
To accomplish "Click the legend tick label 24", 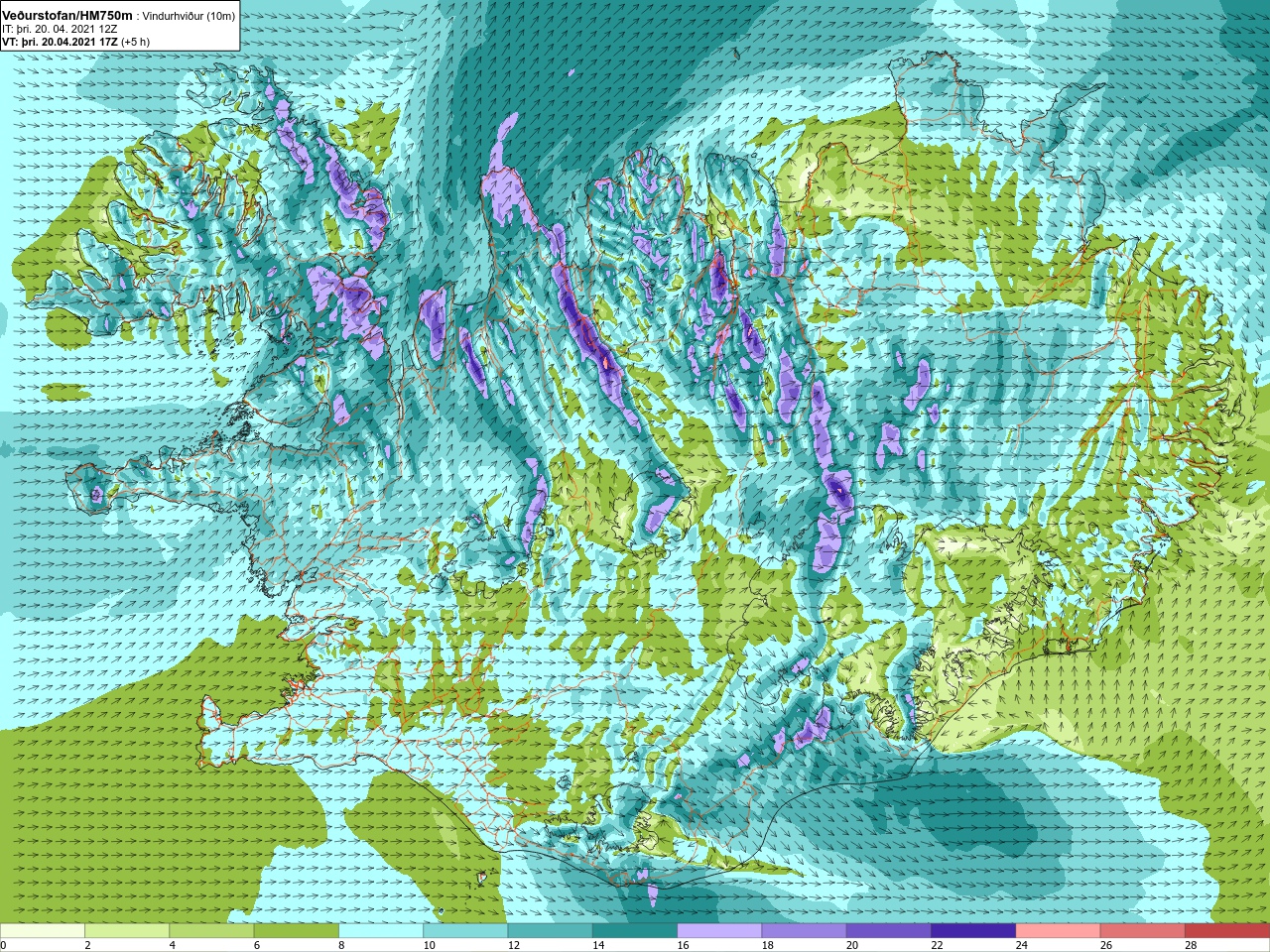I will (1022, 945).
